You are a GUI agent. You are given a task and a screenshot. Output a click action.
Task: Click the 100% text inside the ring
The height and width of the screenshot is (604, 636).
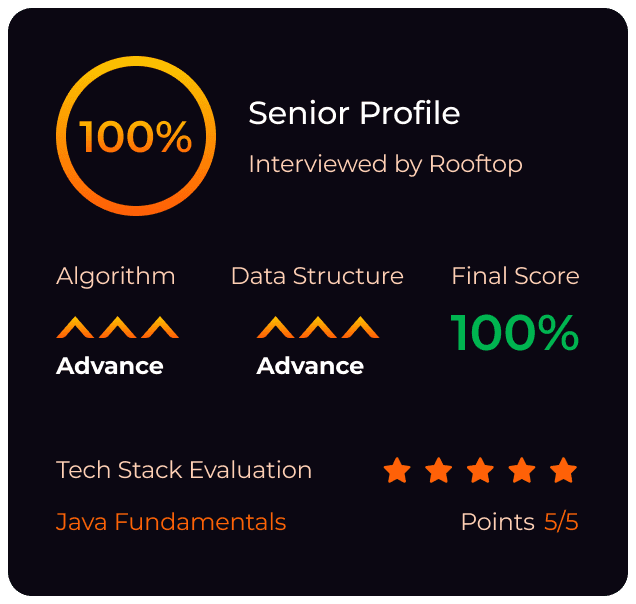click(136, 137)
